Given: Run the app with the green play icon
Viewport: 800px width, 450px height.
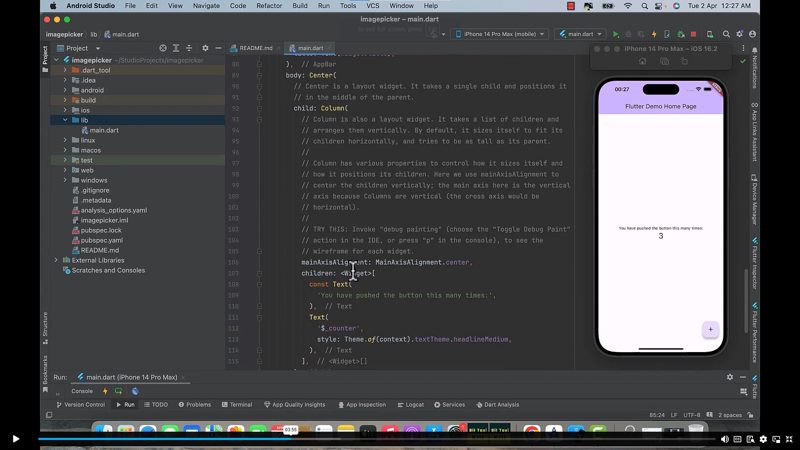Looking at the screenshot, I should point(615,34).
